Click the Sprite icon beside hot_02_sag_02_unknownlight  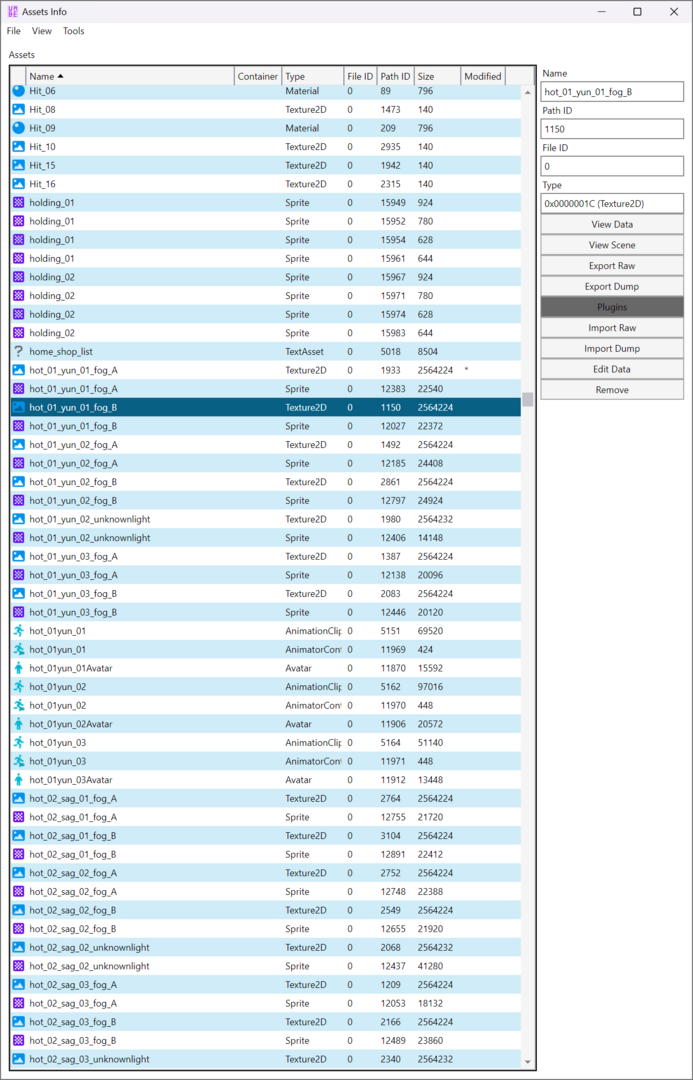[19, 966]
